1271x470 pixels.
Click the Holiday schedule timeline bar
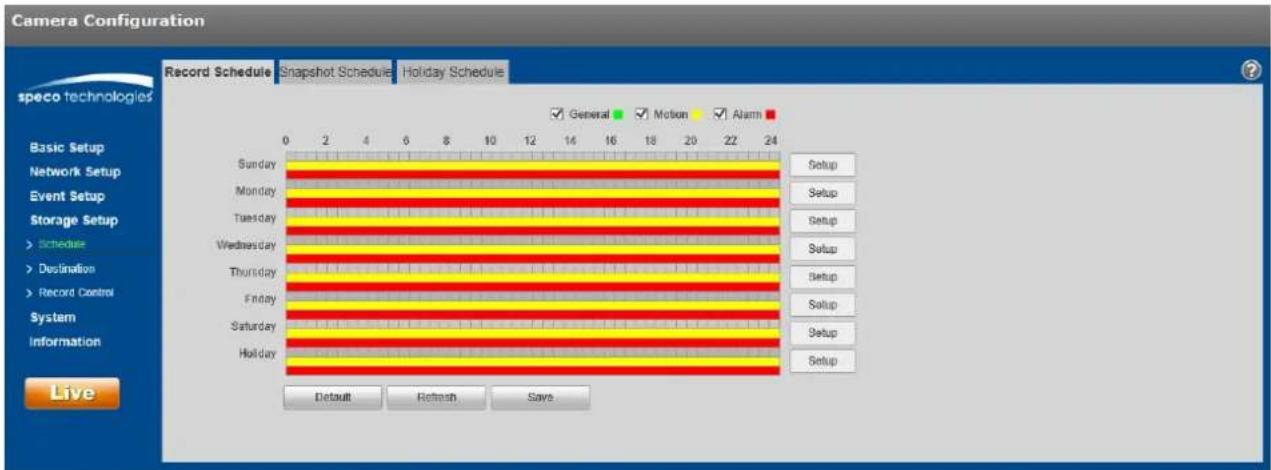[x=533, y=361]
